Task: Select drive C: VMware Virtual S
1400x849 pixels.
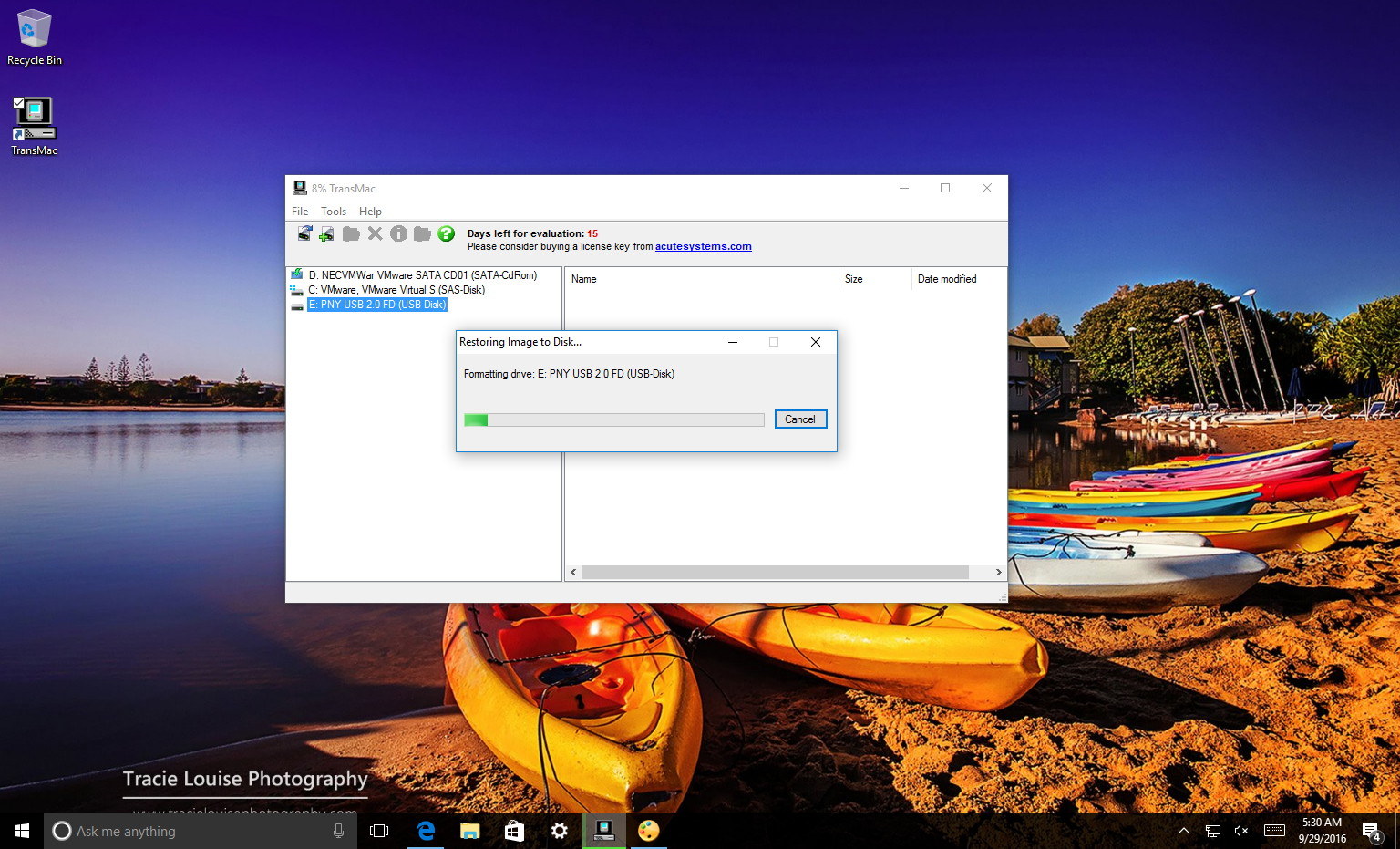Action: pyautogui.click(x=397, y=289)
